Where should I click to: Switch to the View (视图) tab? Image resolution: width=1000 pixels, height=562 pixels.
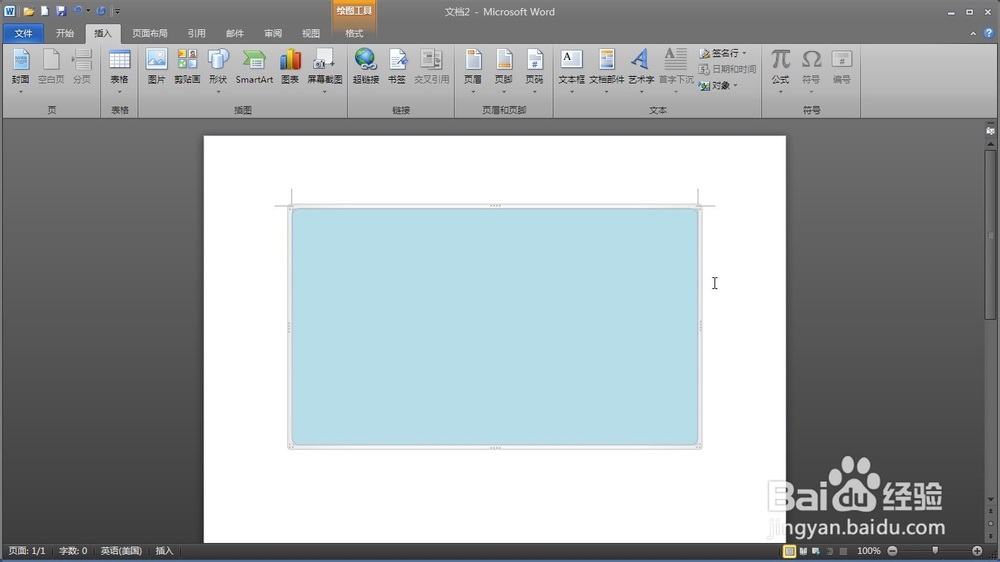[x=311, y=33]
